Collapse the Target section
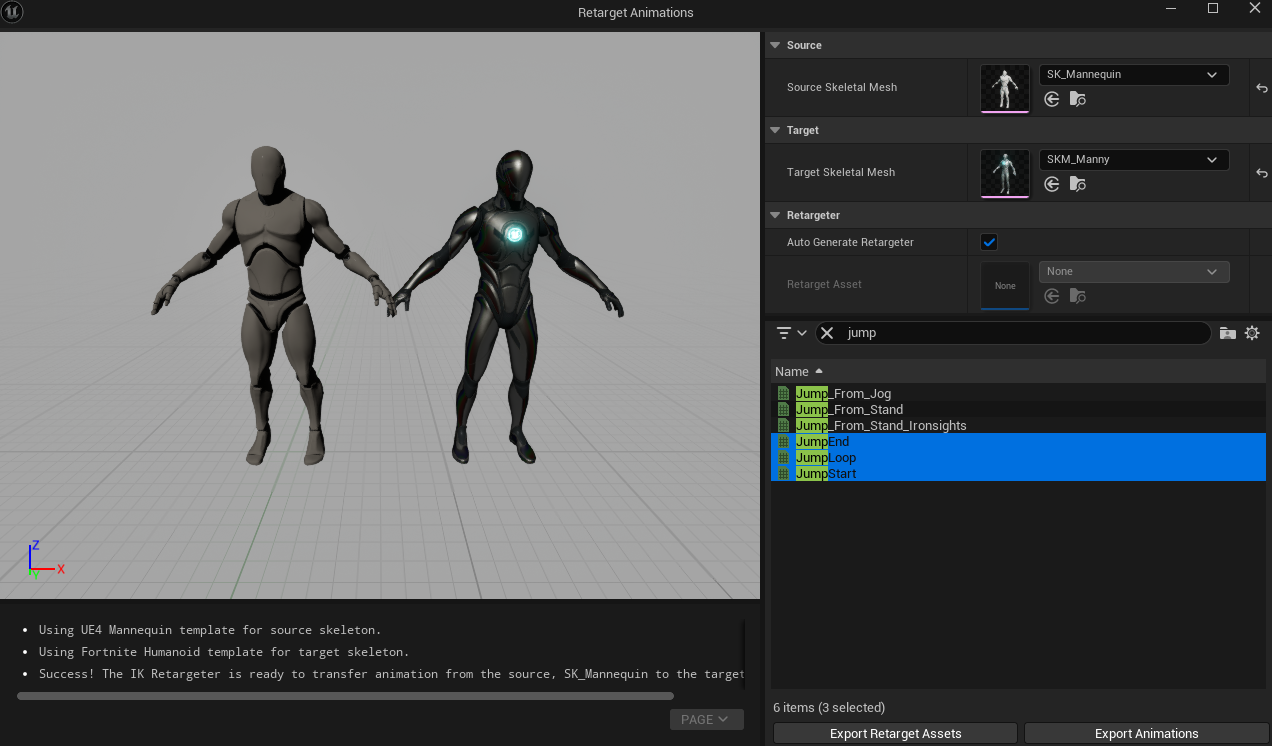The image size is (1272, 746). click(775, 130)
